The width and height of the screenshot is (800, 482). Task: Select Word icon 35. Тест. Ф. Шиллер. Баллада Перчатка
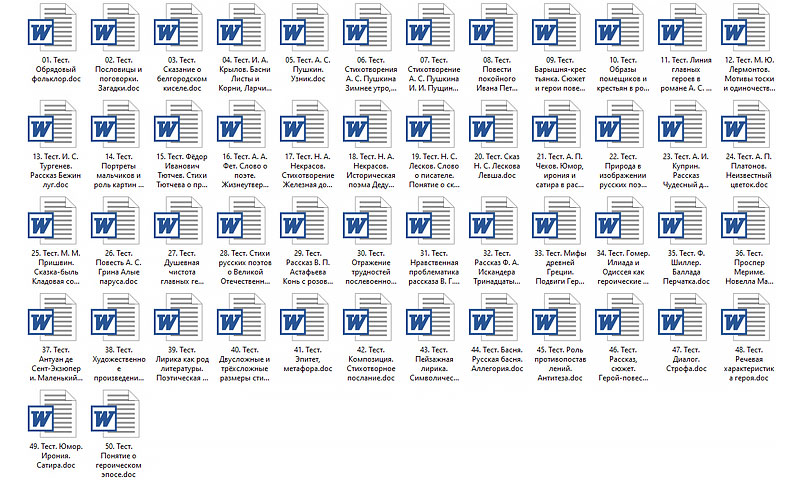coord(683,221)
